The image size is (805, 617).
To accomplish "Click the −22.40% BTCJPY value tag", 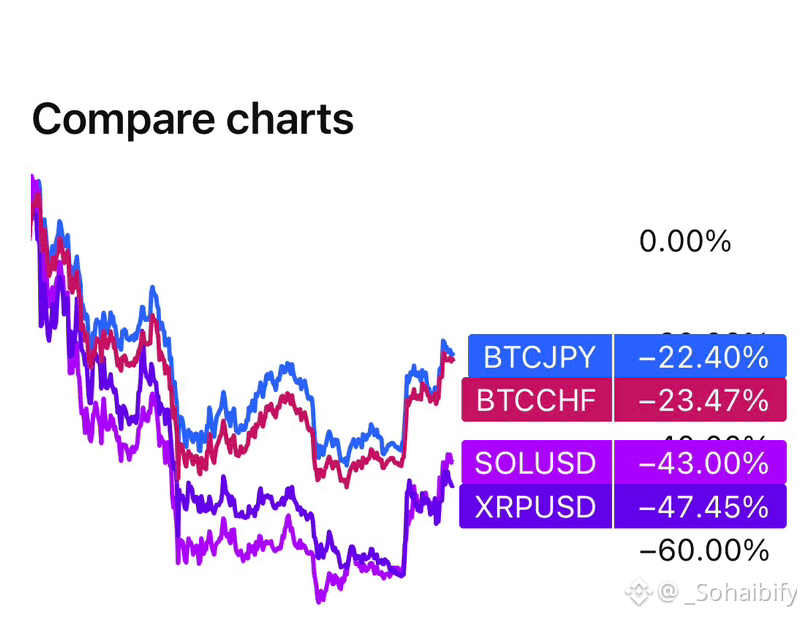I will click(x=701, y=356).
